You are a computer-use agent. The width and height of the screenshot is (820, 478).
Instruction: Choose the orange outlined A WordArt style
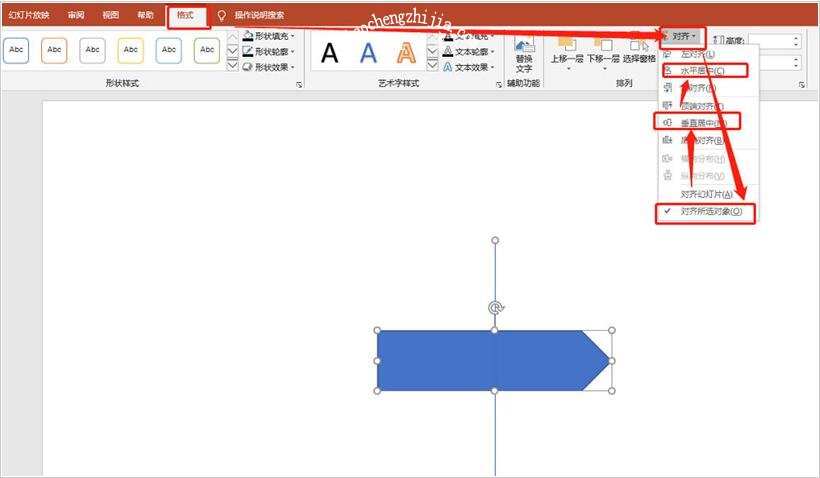(x=406, y=53)
